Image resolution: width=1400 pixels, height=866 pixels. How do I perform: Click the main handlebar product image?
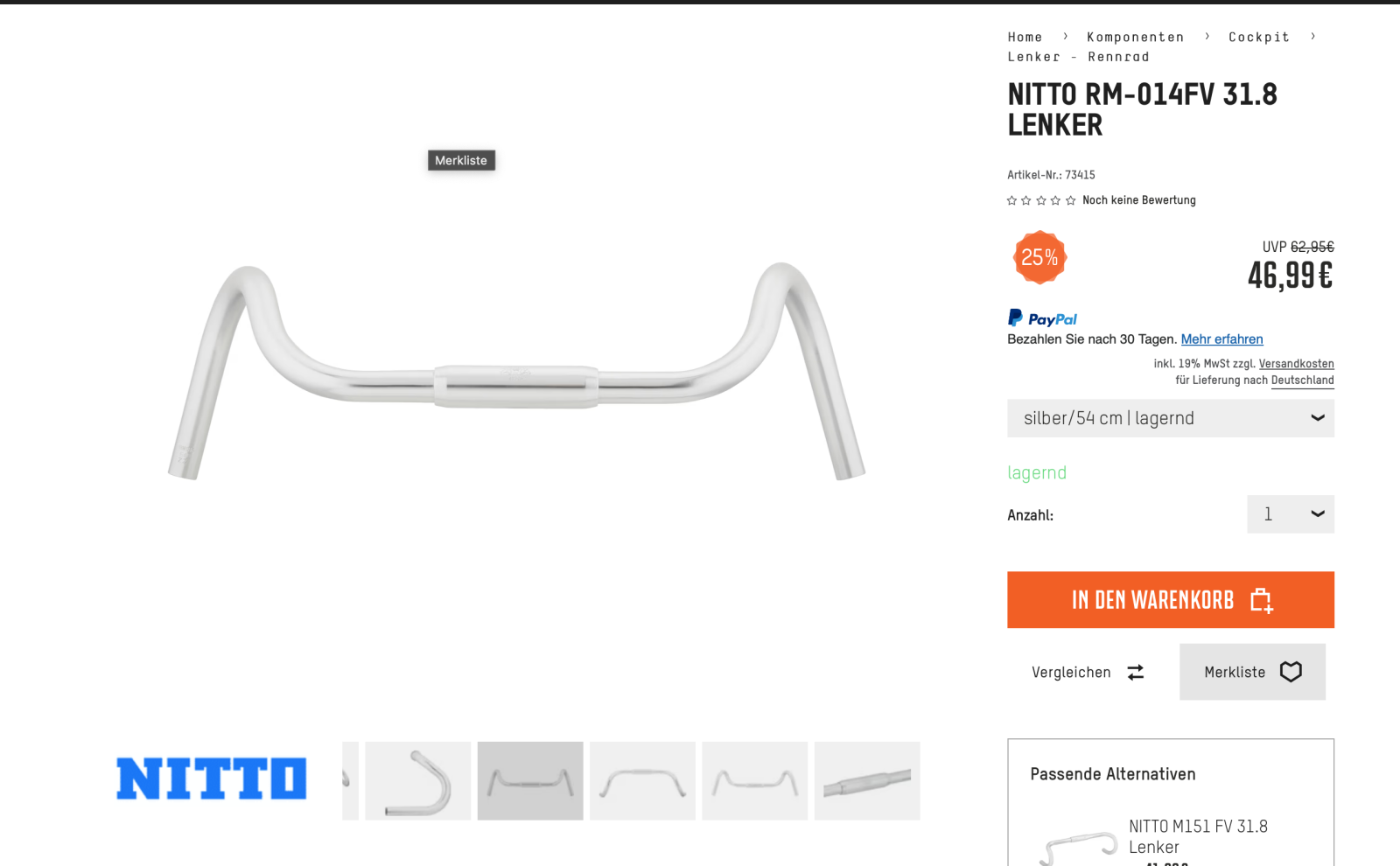pos(516,372)
